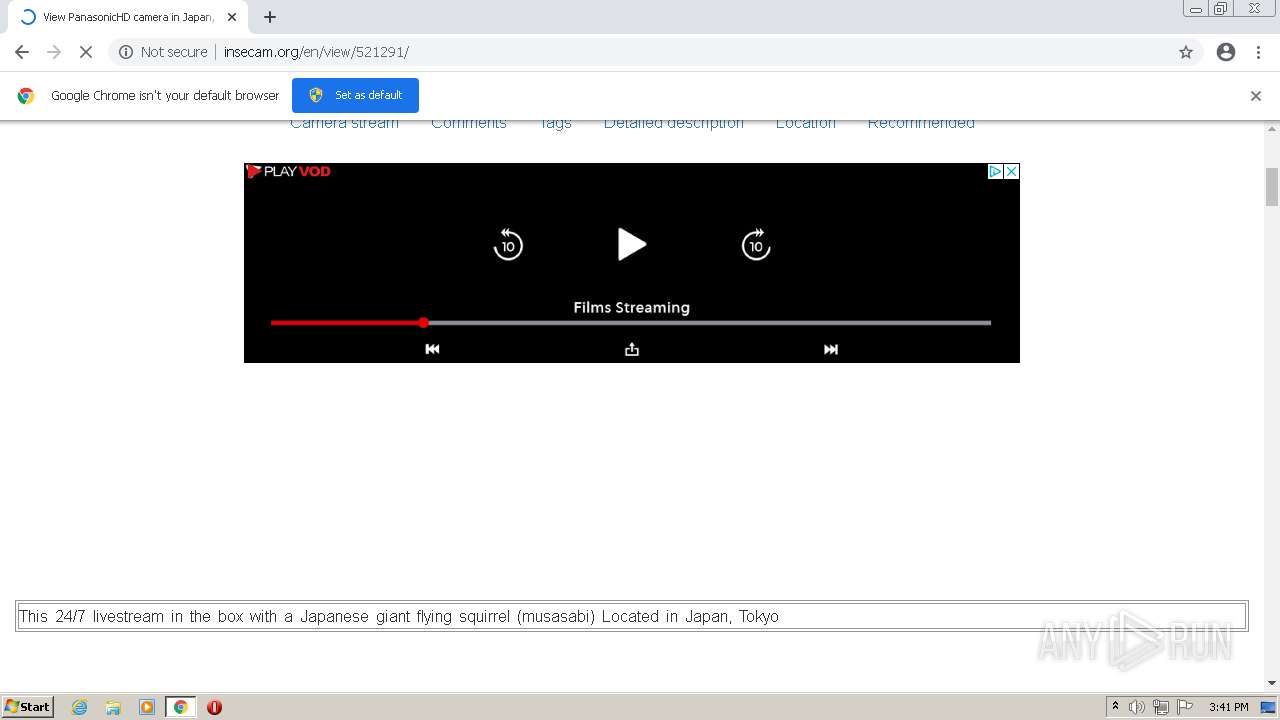Open the red Opera taskbar icon
Image resolution: width=1280 pixels, height=720 pixels.
click(x=214, y=707)
